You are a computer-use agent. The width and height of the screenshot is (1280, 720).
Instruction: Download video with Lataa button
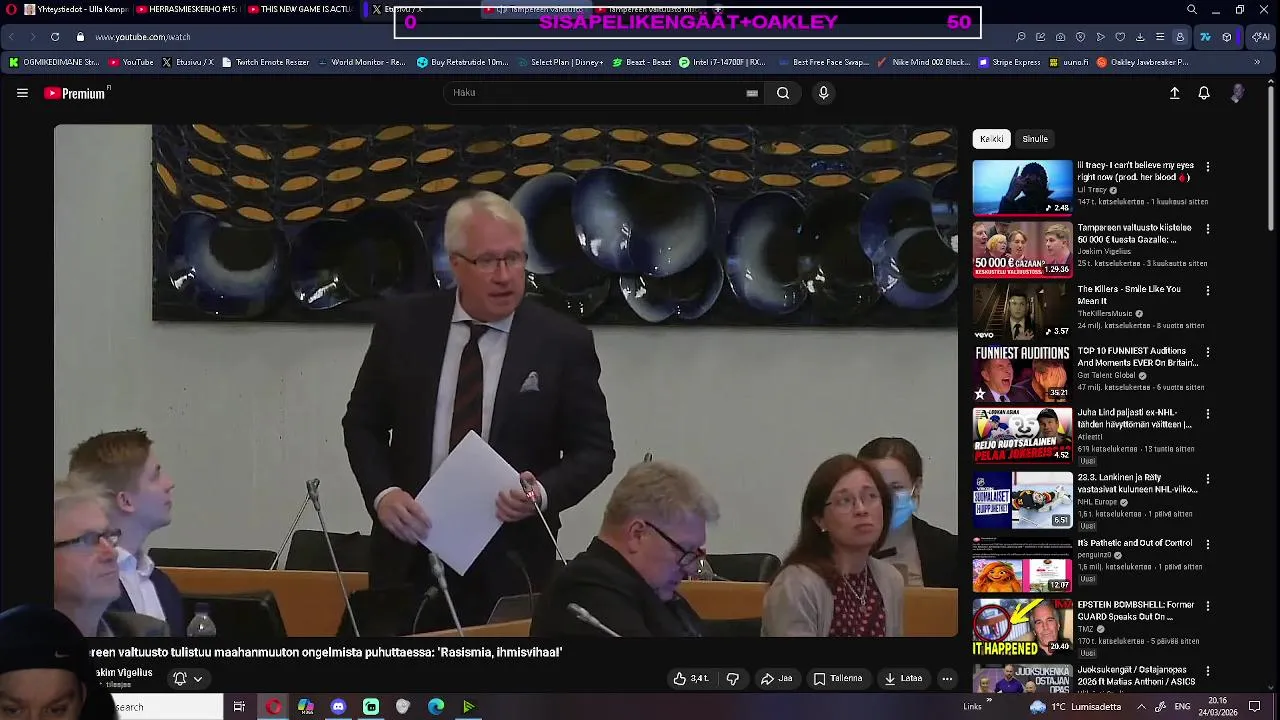pos(903,679)
